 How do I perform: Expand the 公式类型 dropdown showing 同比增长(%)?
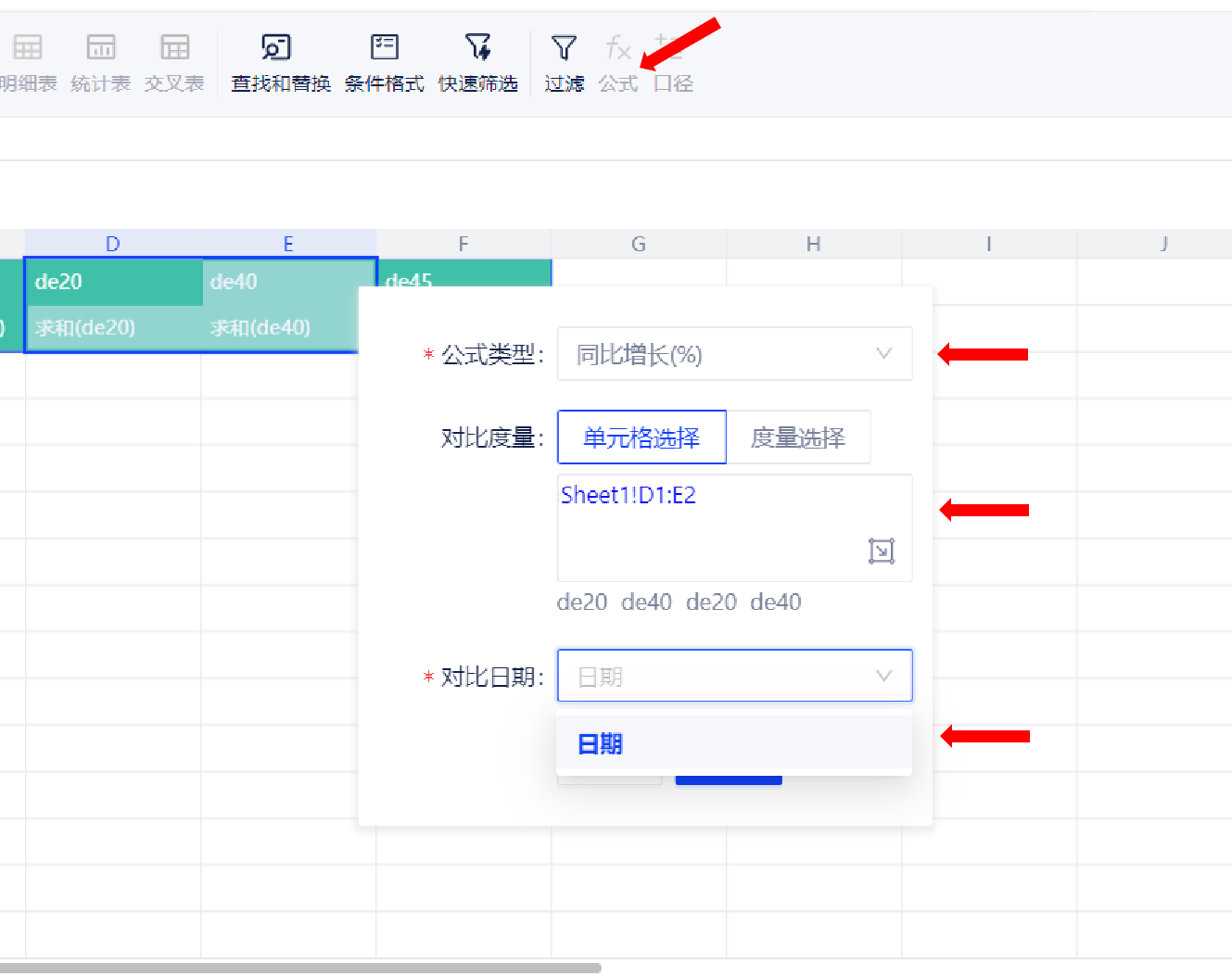[x=734, y=354]
